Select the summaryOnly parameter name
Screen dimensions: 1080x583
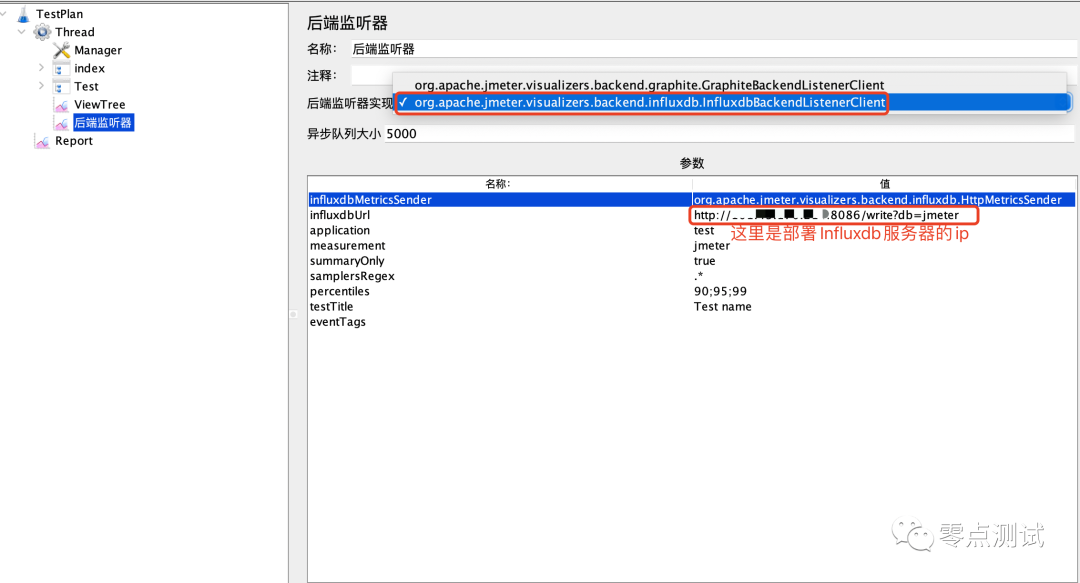346,260
